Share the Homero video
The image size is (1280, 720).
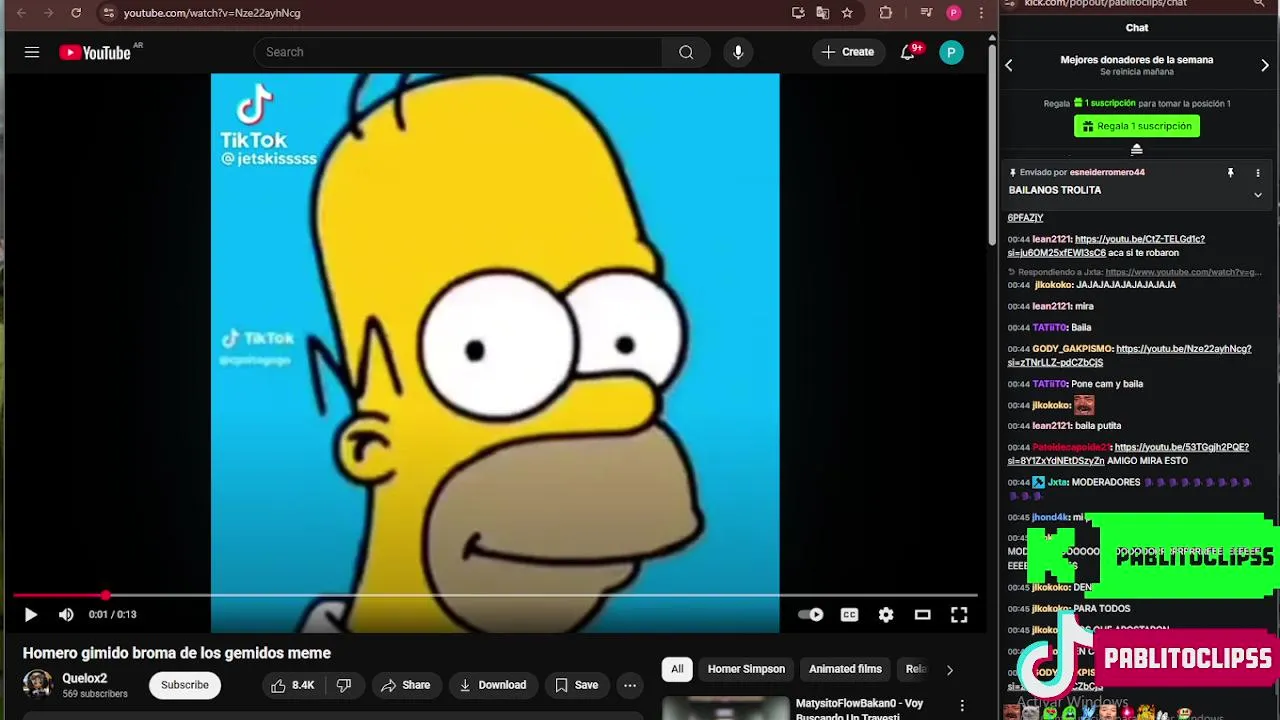405,685
